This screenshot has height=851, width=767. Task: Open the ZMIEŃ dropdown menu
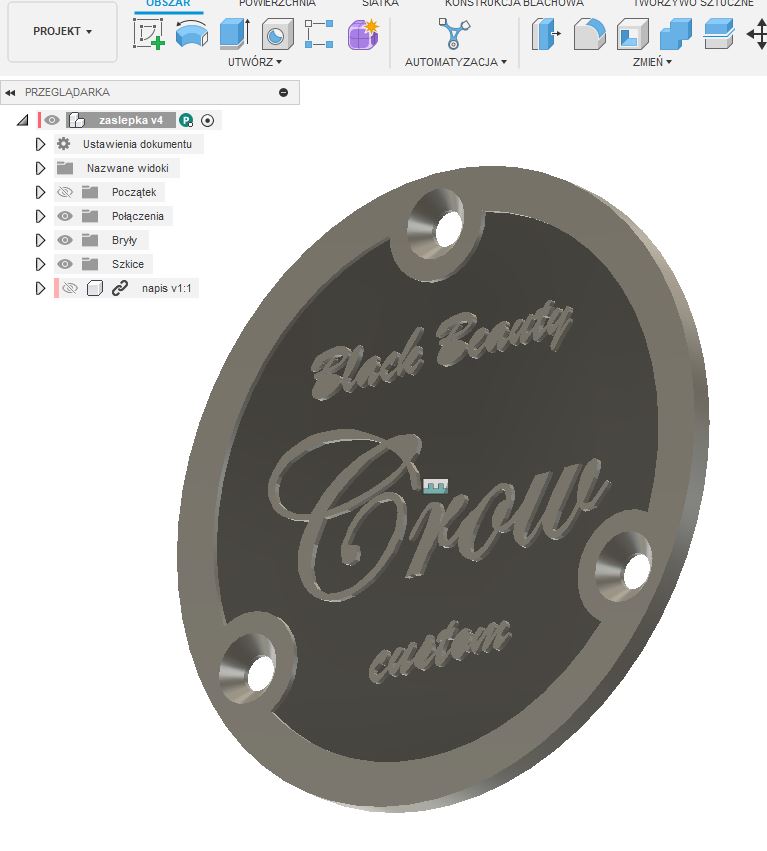tap(652, 62)
